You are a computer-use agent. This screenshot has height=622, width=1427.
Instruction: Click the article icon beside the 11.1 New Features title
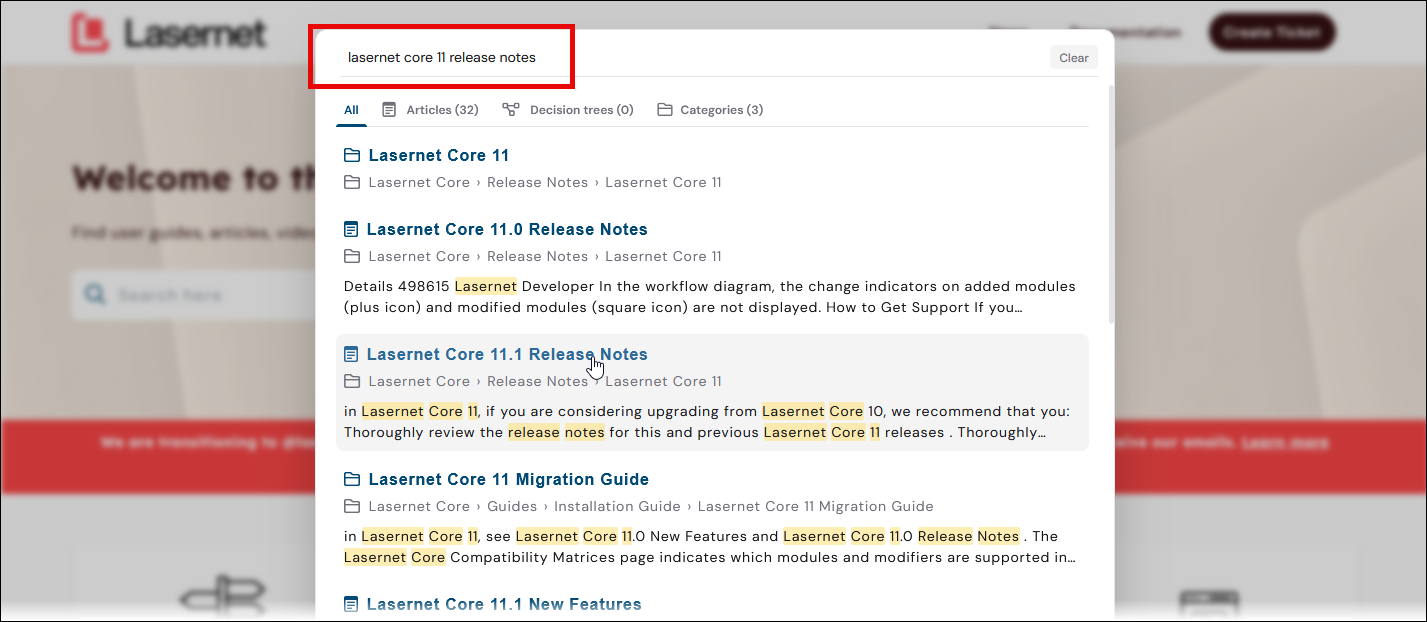[351, 604]
